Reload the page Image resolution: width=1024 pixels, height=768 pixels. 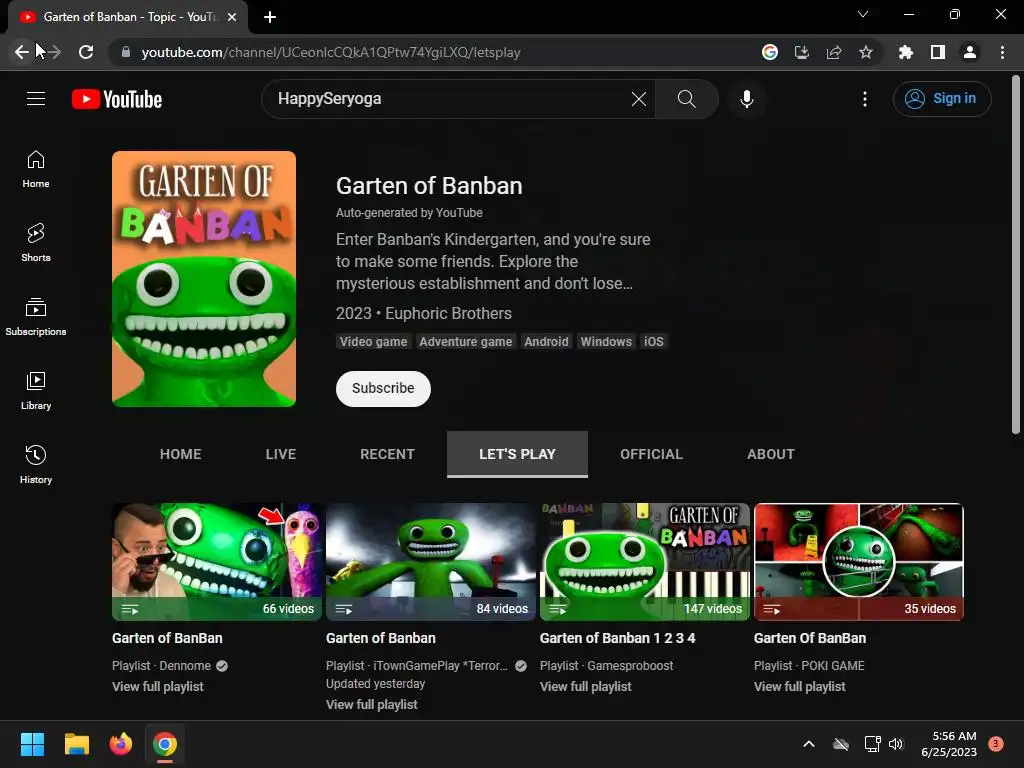tap(86, 52)
